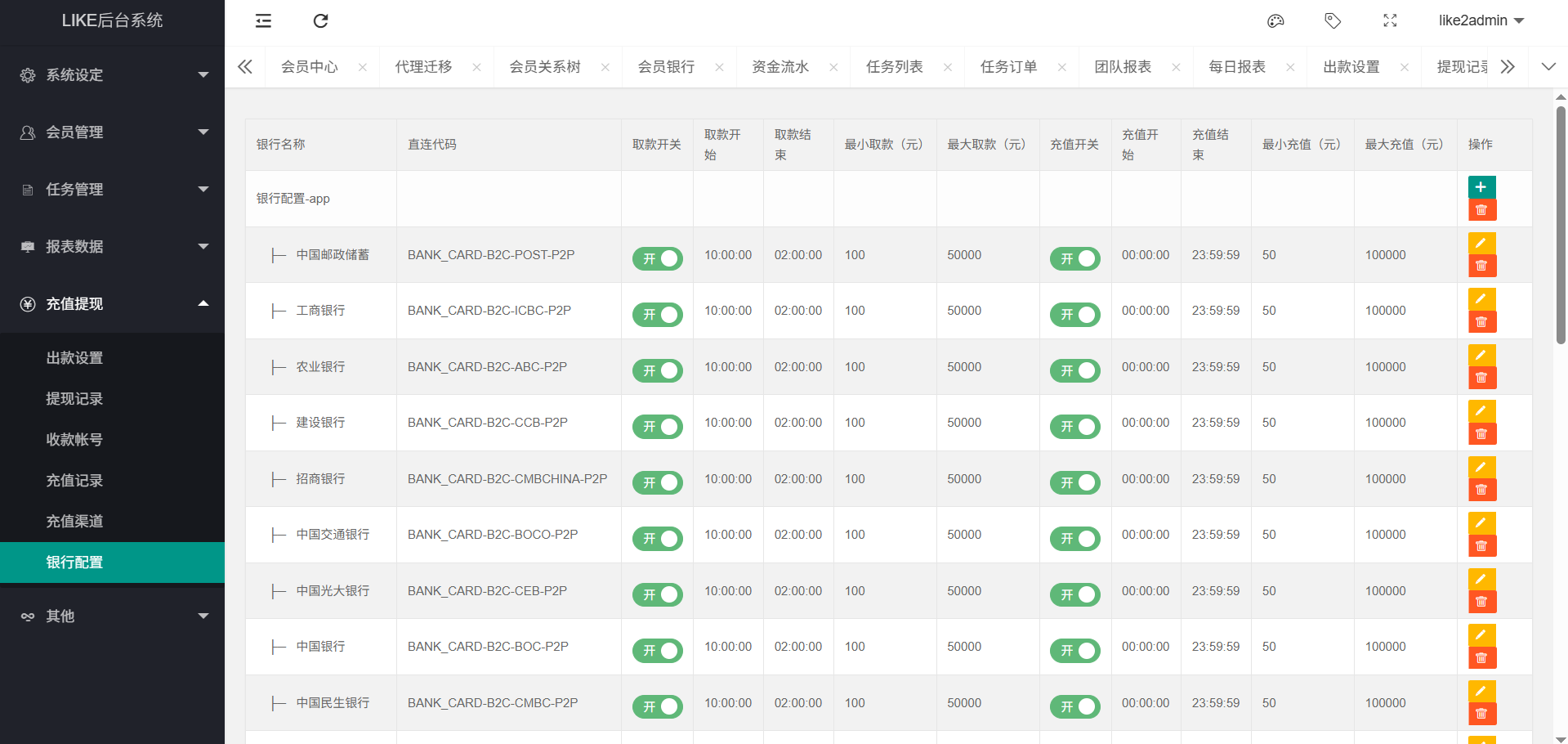Edit the 中国交通银行 row
The width and height of the screenshot is (1568, 744).
coord(1481,523)
